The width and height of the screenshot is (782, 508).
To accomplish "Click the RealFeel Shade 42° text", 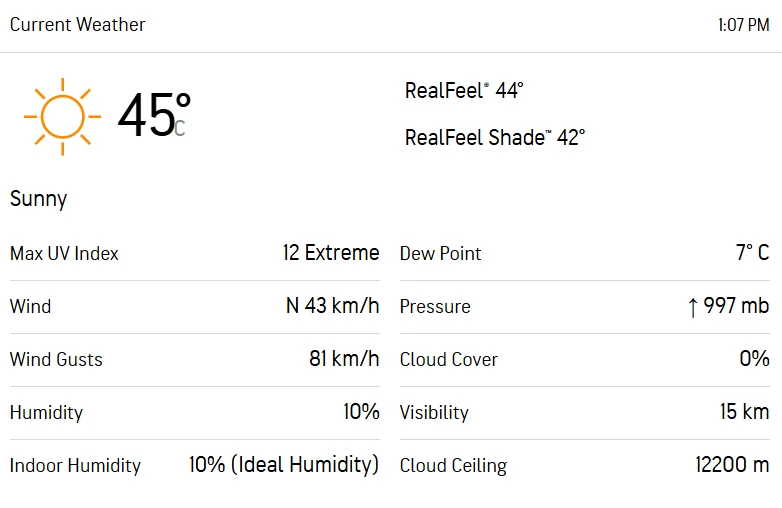I will [x=494, y=137].
